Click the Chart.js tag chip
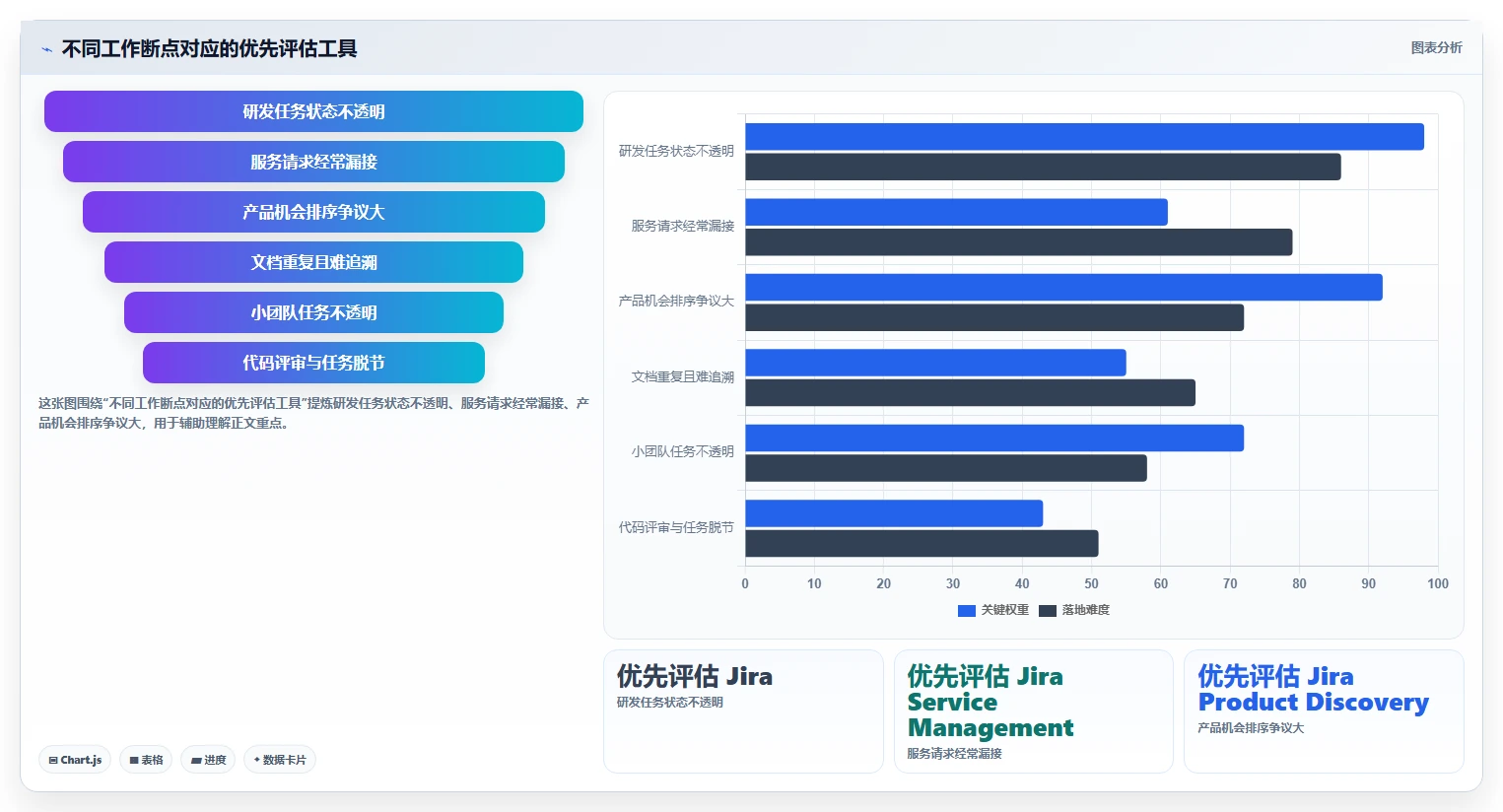This screenshot has width=1503, height=812. coord(75,760)
